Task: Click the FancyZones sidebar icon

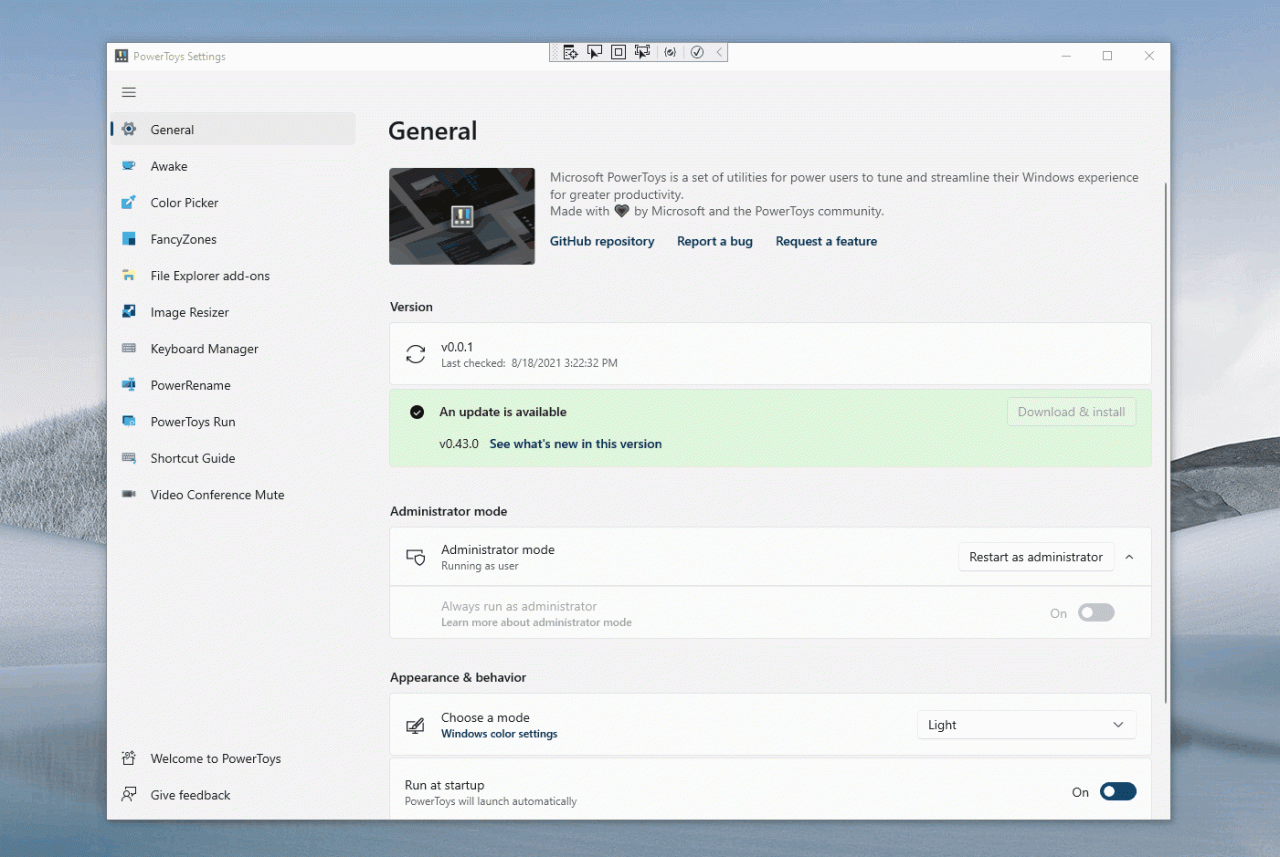Action: (129, 239)
